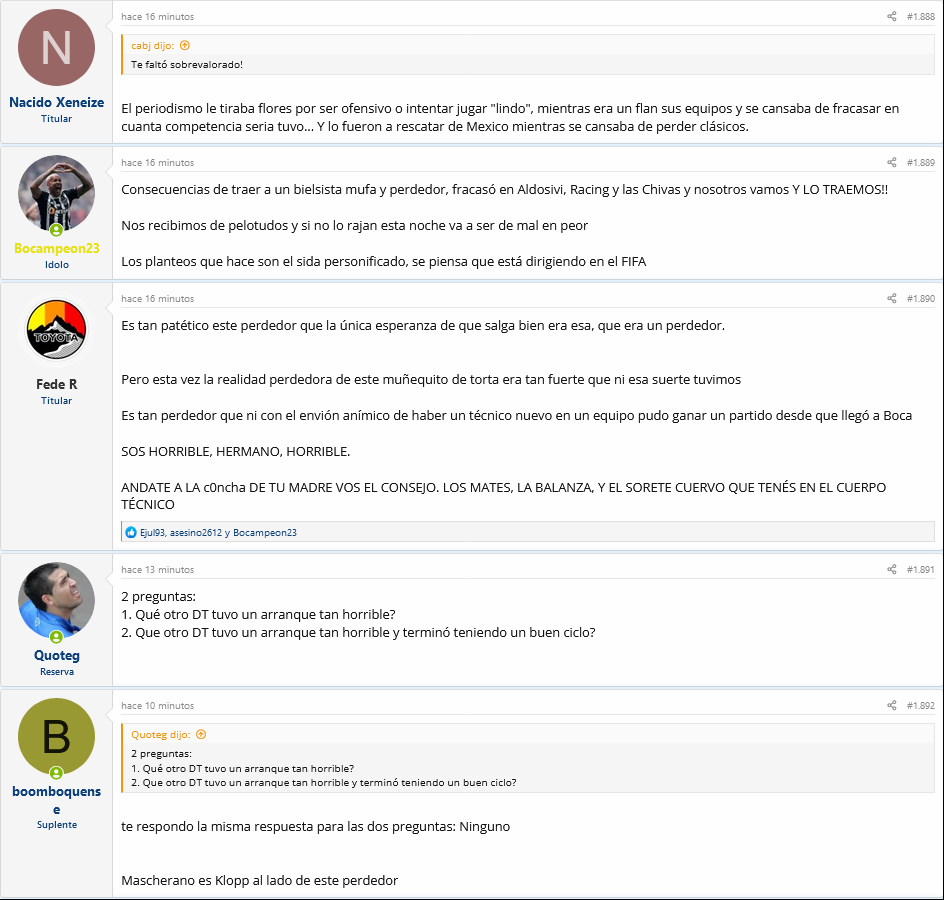Go to Quoteg's quoted post arrow icon
944x900 pixels.
coord(201,734)
